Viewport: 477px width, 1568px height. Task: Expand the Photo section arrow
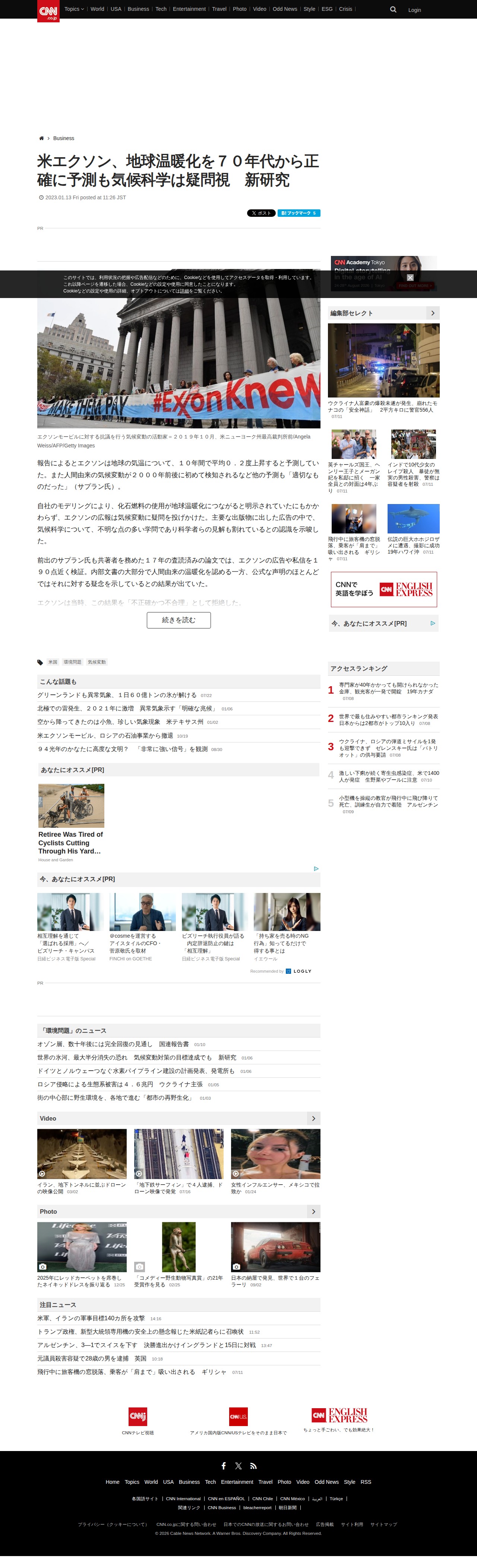click(313, 1211)
